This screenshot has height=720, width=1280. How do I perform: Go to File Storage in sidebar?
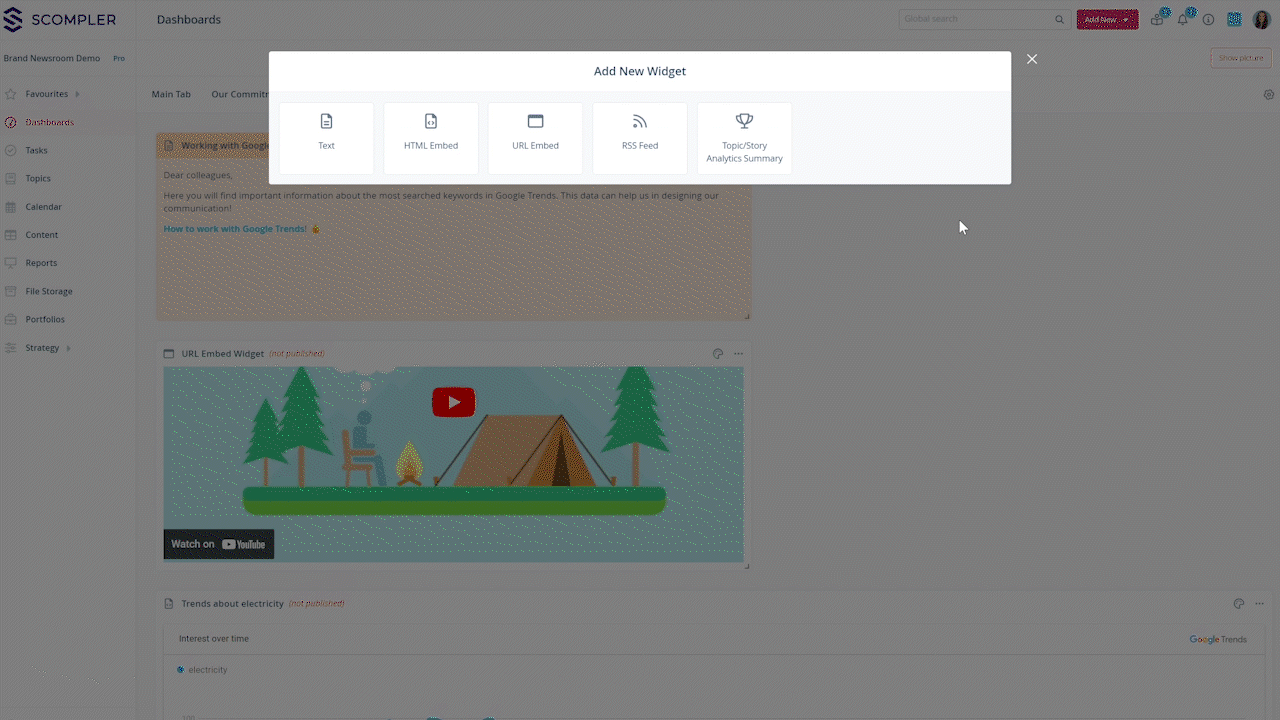[x=49, y=291]
